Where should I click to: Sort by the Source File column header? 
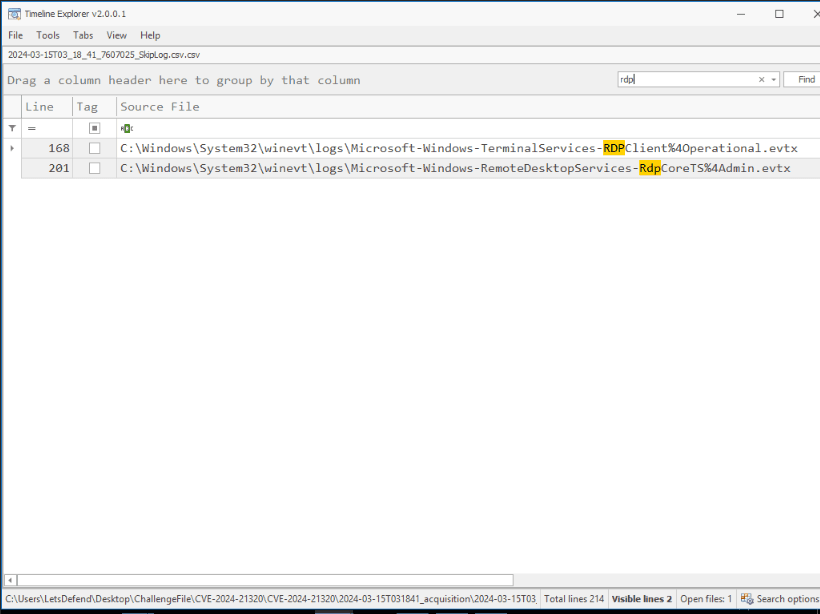pos(468,107)
